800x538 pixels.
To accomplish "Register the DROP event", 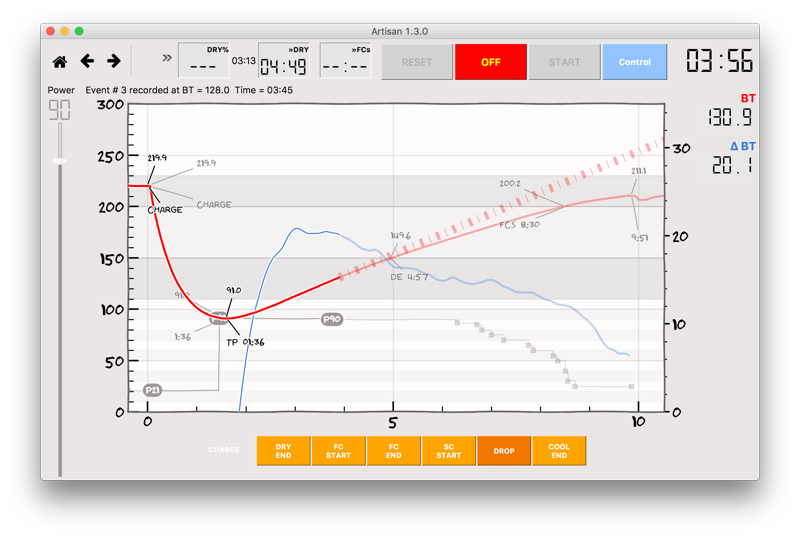I will (504, 451).
